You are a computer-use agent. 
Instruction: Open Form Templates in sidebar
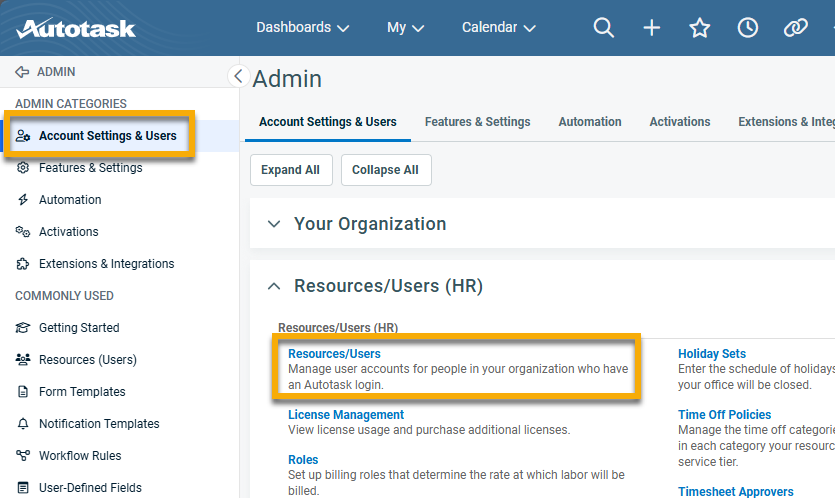[x=82, y=392]
